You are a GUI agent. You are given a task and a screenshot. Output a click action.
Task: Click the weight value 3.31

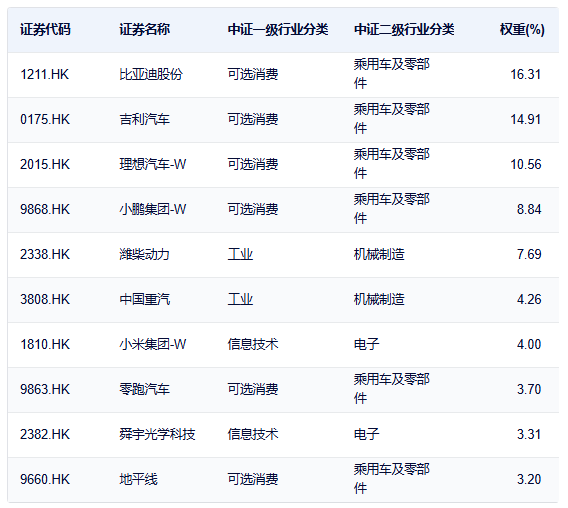pyautogui.click(x=529, y=434)
